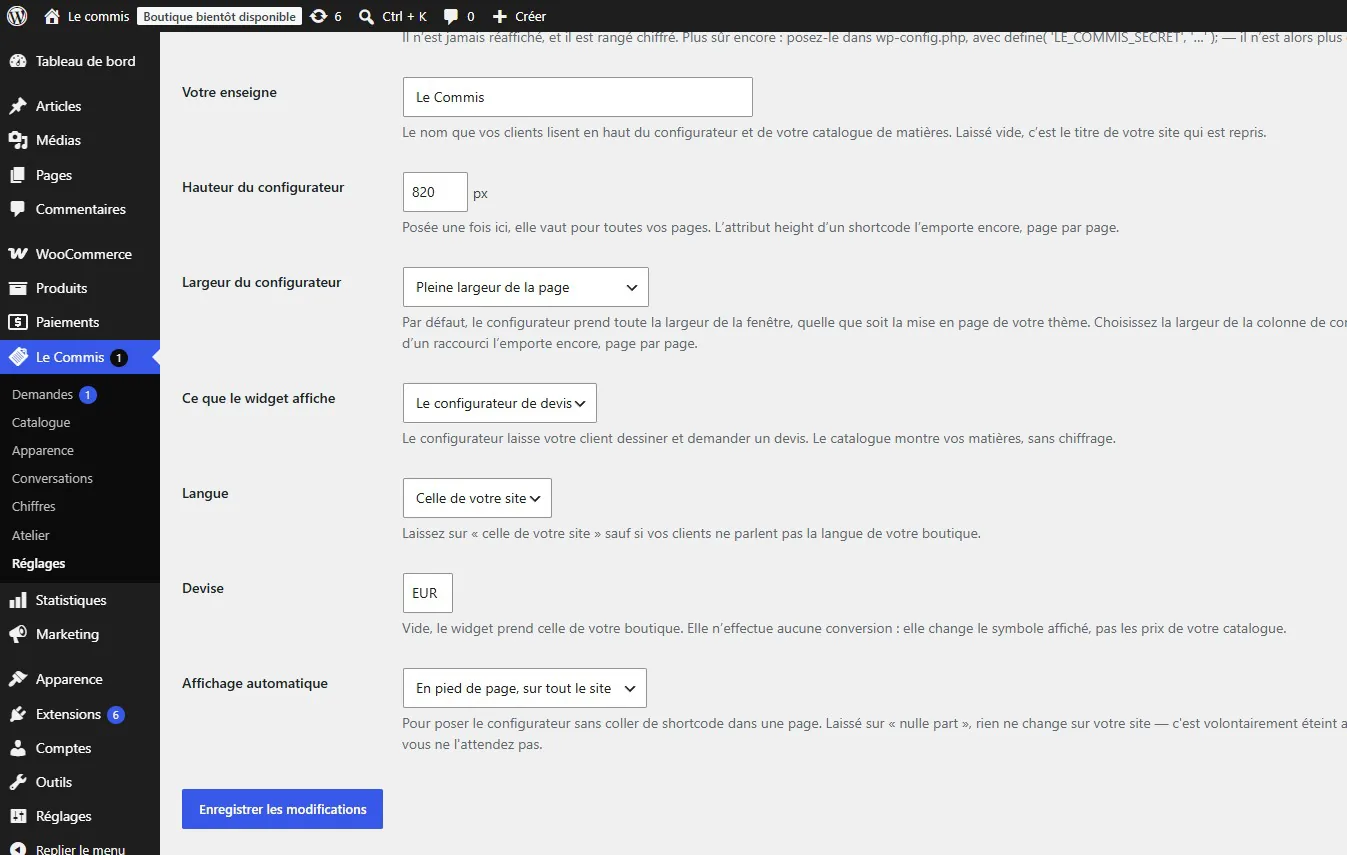Open the WooCommerce menu icon
1347x855 pixels.
(x=17, y=254)
